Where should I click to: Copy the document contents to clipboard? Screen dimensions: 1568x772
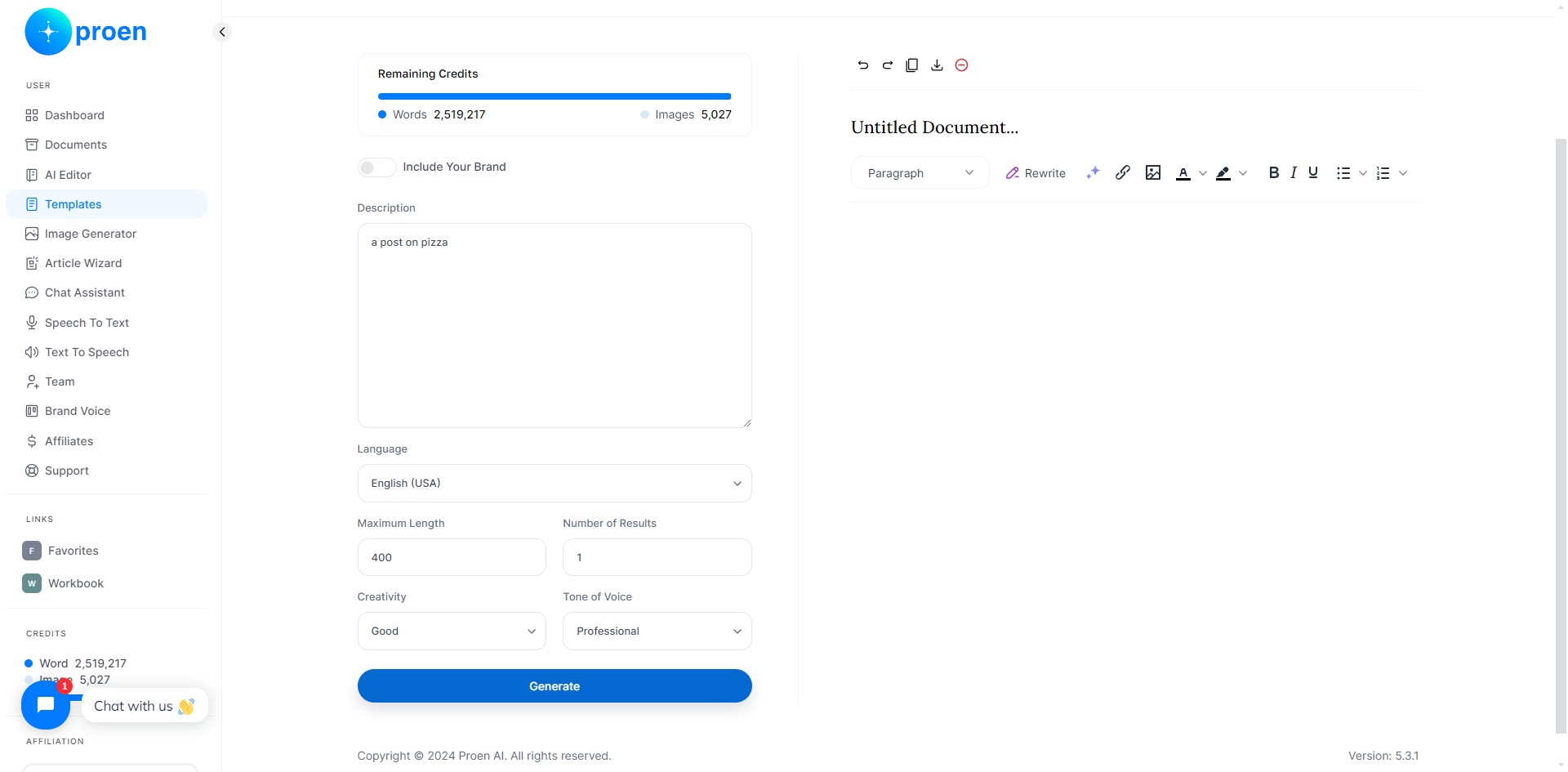click(912, 65)
